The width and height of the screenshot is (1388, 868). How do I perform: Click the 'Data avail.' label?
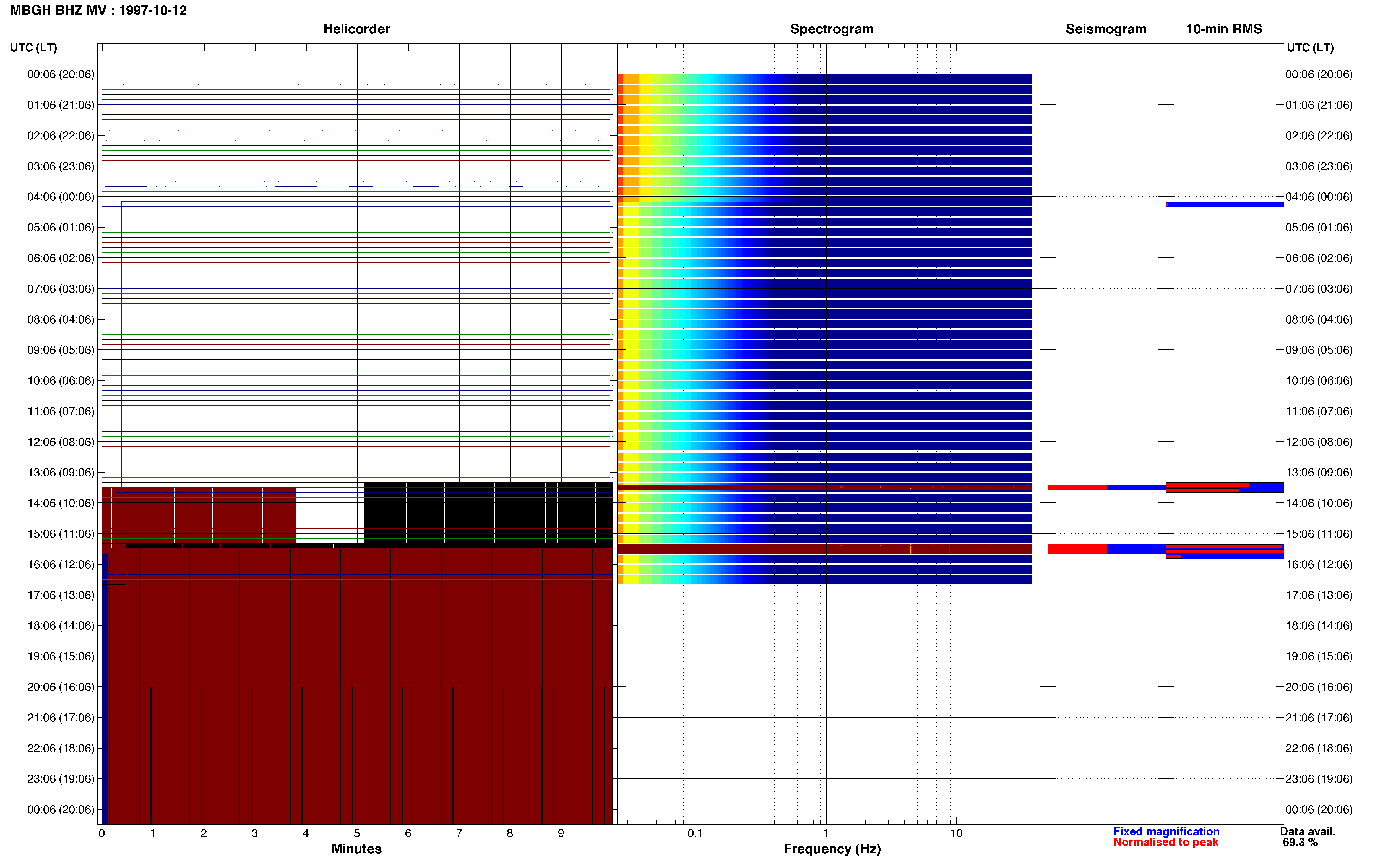[1307, 831]
